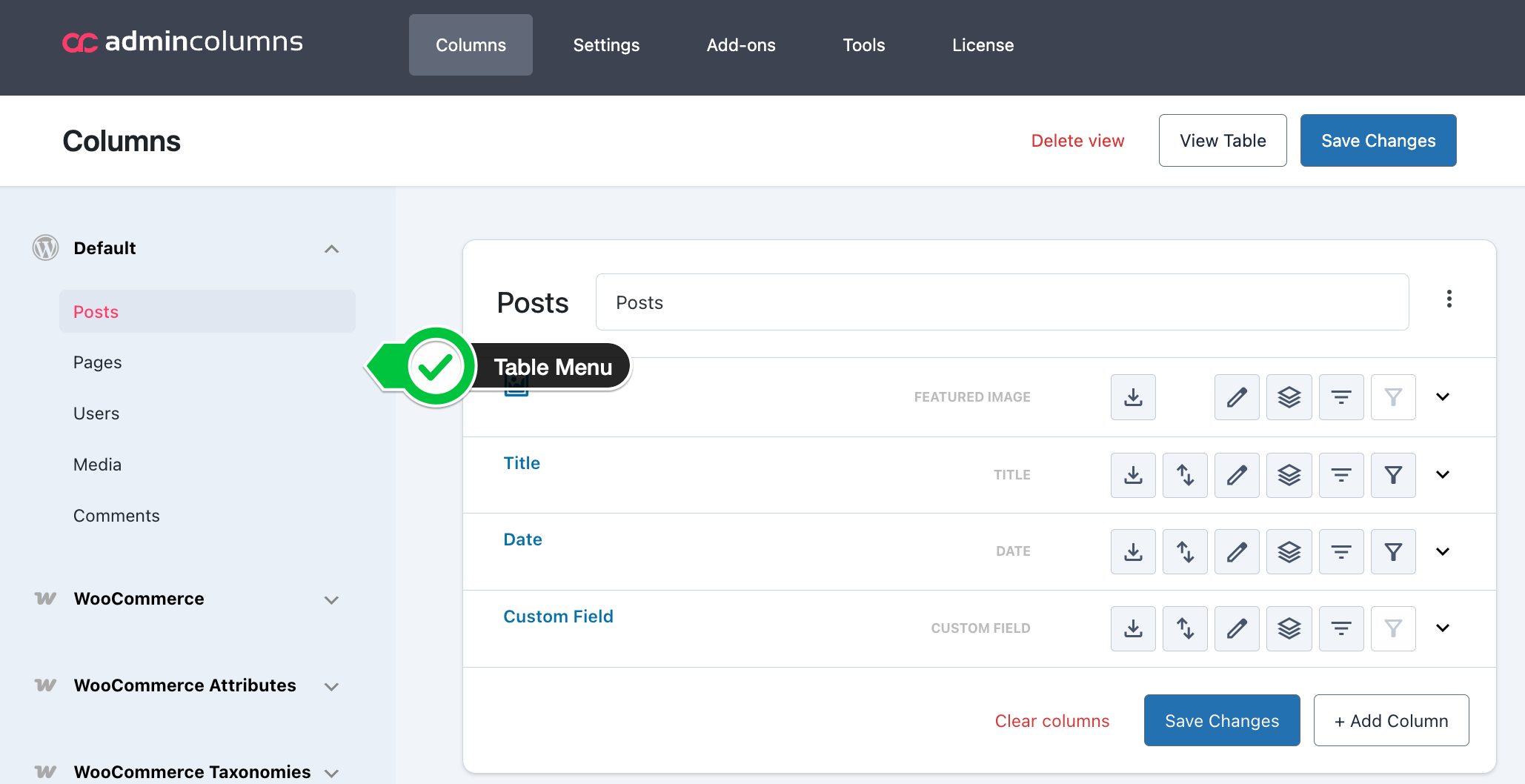Open the Custom Field column link

click(558, 617)
